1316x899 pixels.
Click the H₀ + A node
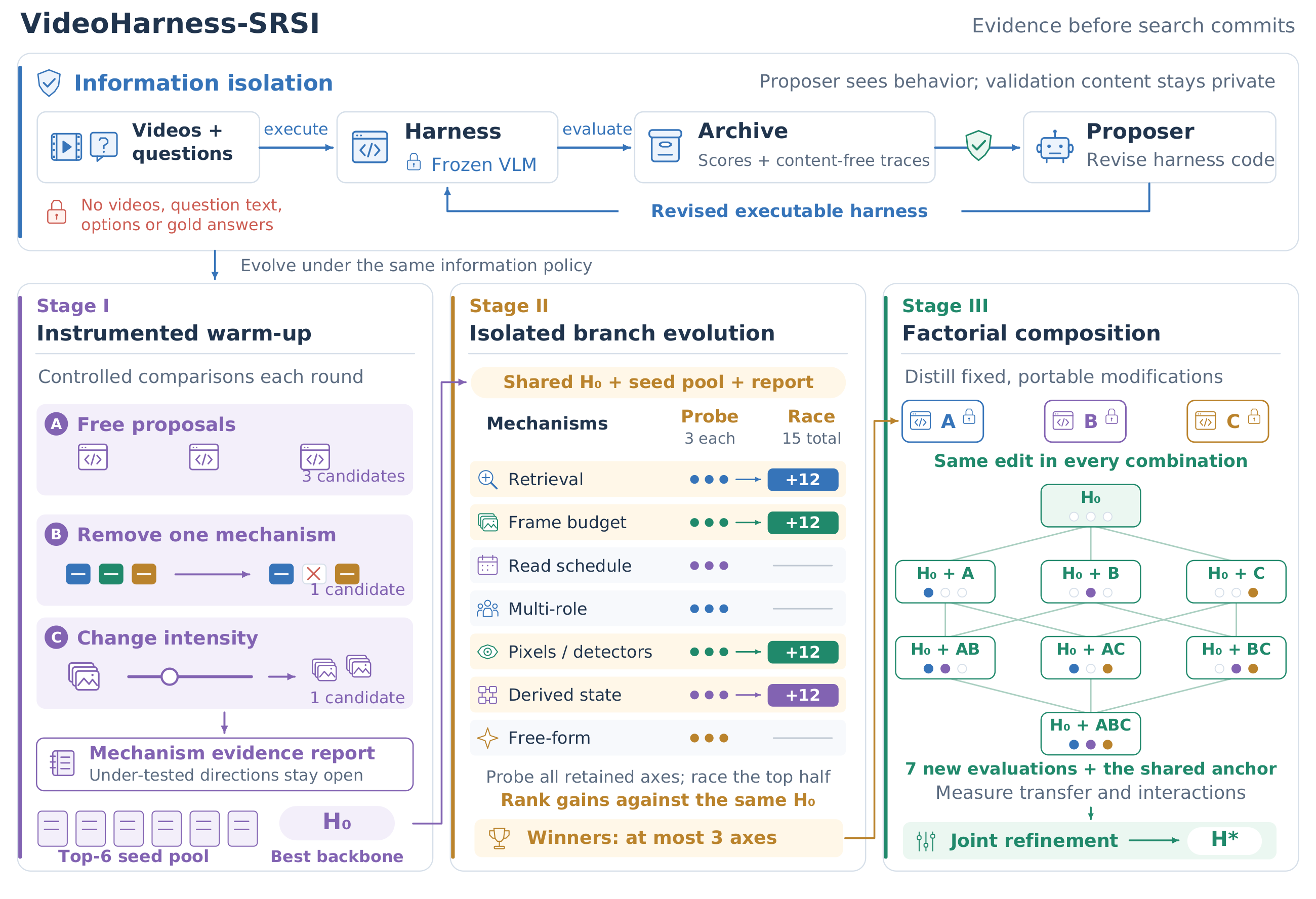945,581
